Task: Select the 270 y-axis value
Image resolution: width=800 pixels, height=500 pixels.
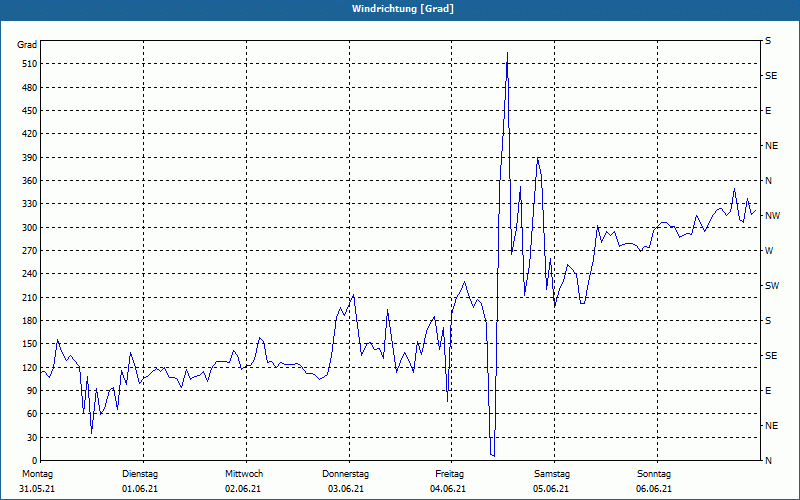Action: pos(29,251)
